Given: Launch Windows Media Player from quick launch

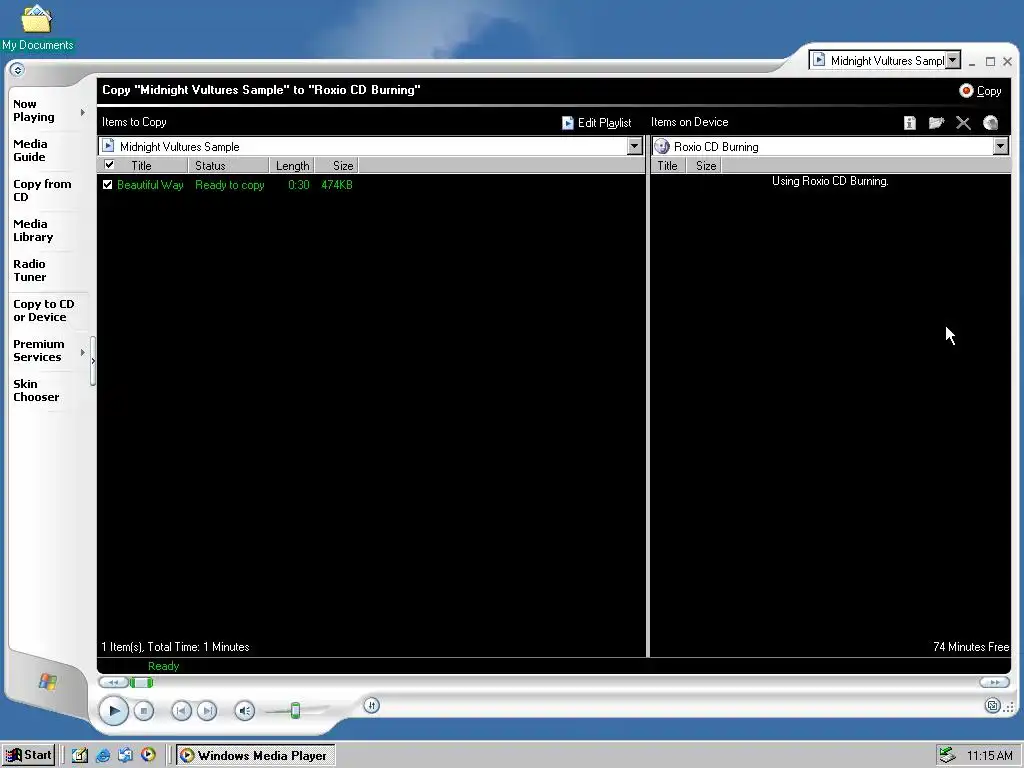Looking at the screenshot, I should click(148, 755).
